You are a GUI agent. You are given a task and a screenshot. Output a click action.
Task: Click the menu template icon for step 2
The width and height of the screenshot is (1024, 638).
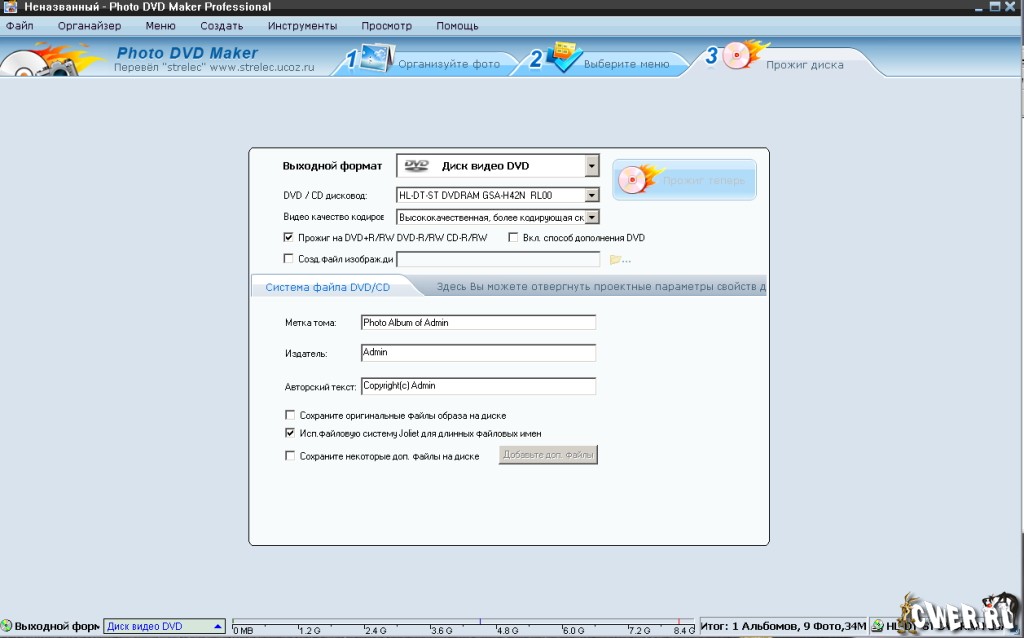(x=563, y=56)
